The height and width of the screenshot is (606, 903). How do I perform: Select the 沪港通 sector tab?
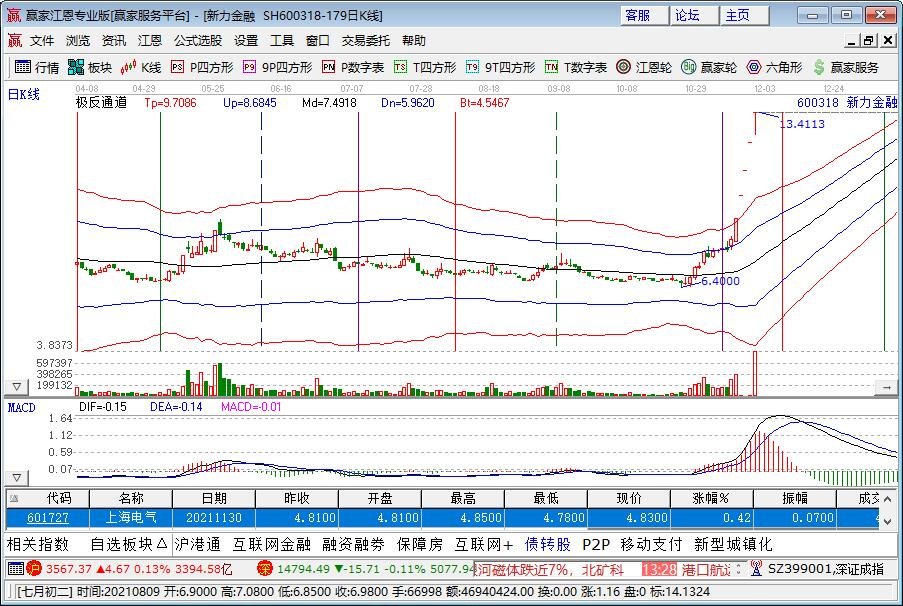coord(198,544)
